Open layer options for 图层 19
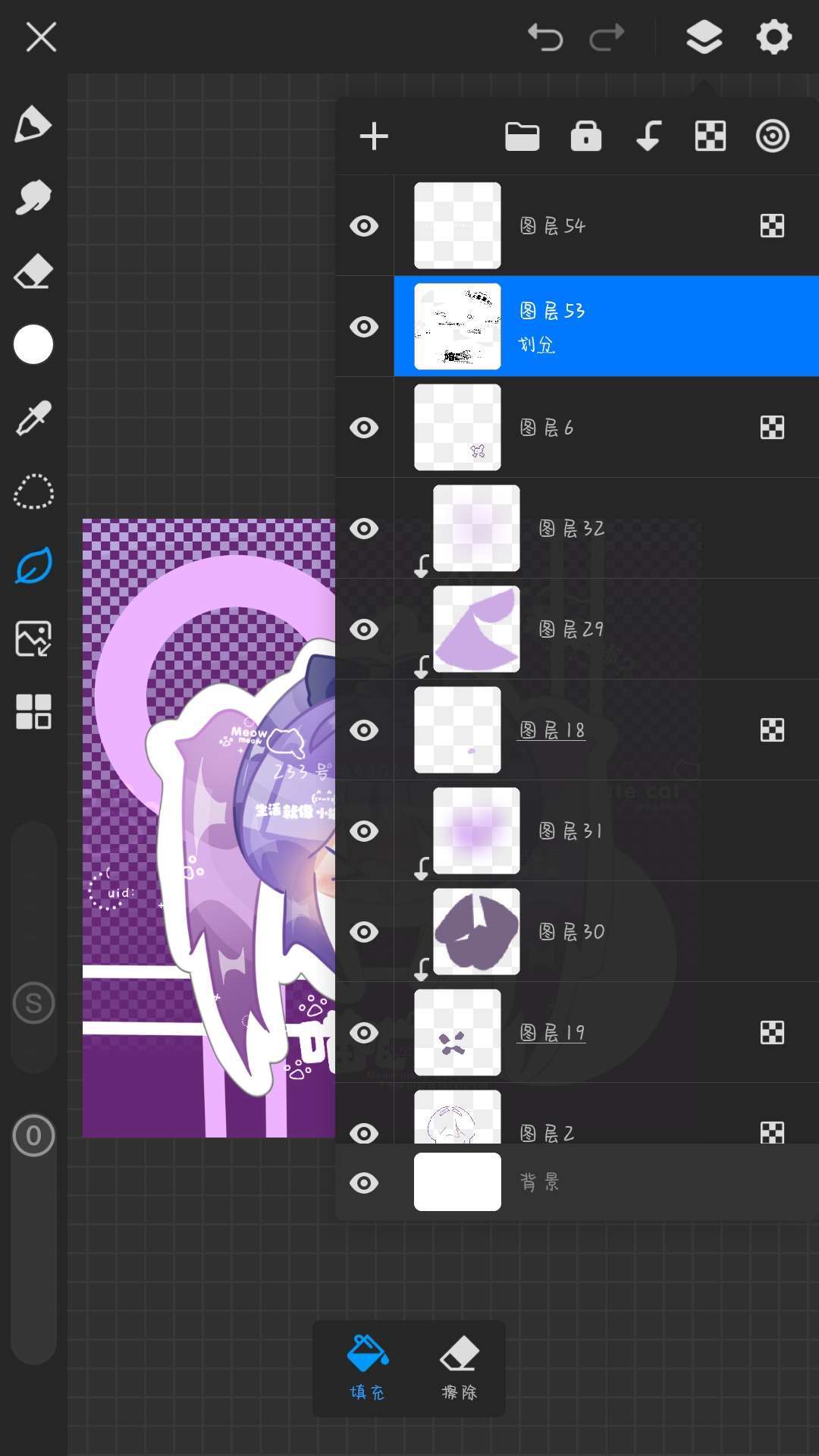 pyautogui.click(x=772, y=1033)
